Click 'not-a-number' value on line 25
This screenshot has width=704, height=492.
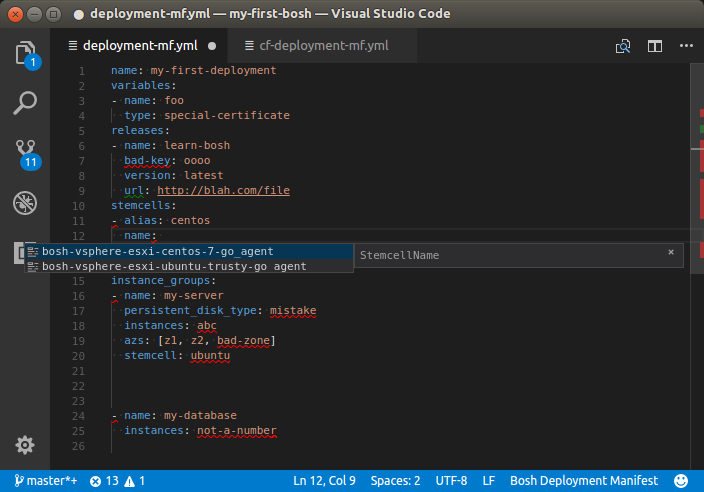pos(237,430)
